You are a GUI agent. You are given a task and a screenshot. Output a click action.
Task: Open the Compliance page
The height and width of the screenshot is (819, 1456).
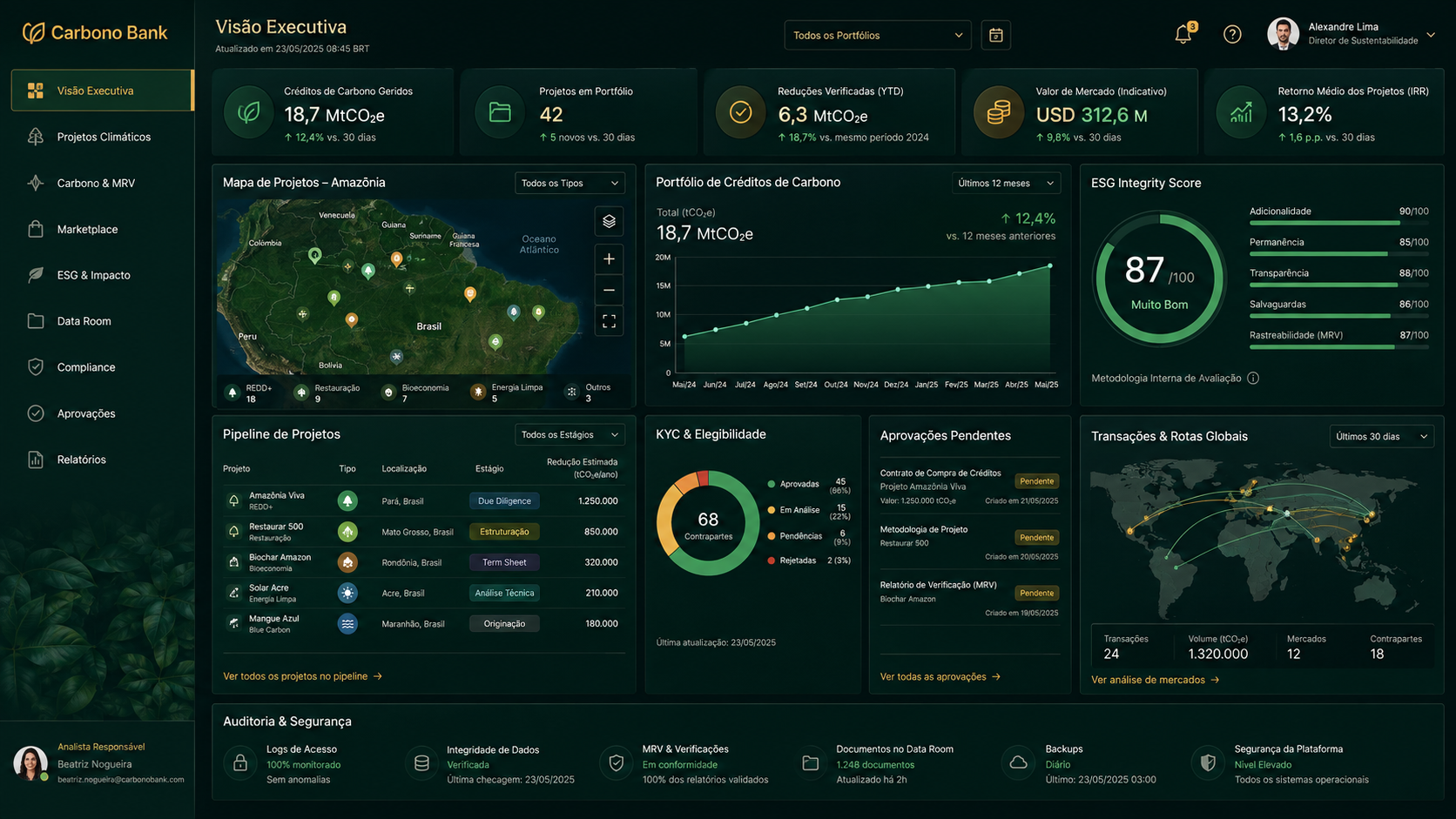pos(103,367)
